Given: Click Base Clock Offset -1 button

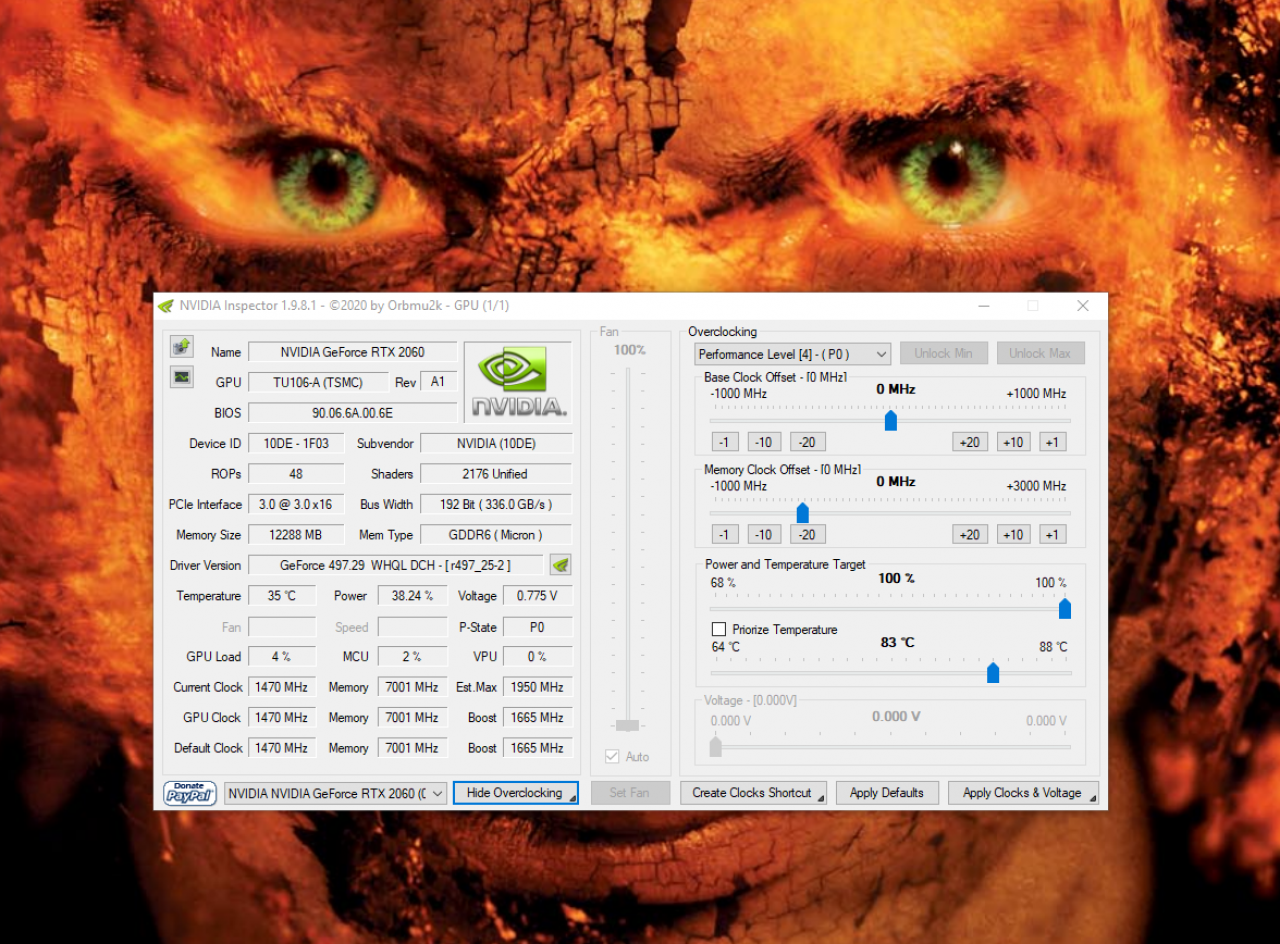Looking at the screenshot, I should (x=724, y=442).
